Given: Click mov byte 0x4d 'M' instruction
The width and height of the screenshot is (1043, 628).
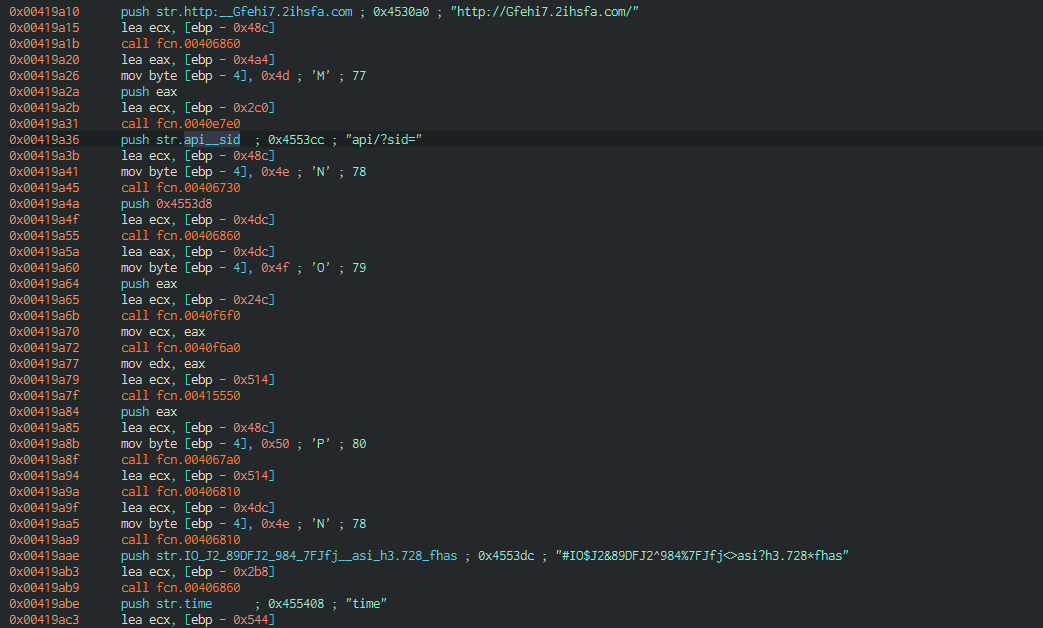Looking at the screenshot, I should tap(243, 75).
